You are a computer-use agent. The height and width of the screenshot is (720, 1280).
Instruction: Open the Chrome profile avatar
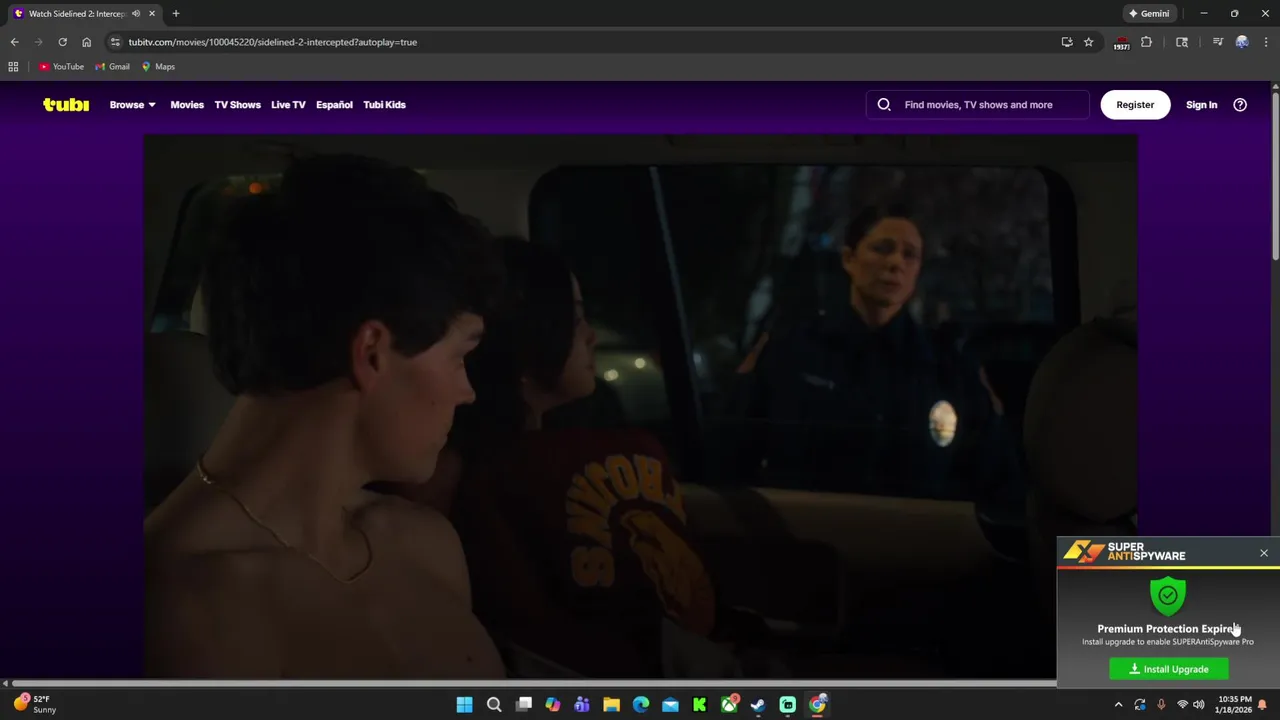(1242, 42)
